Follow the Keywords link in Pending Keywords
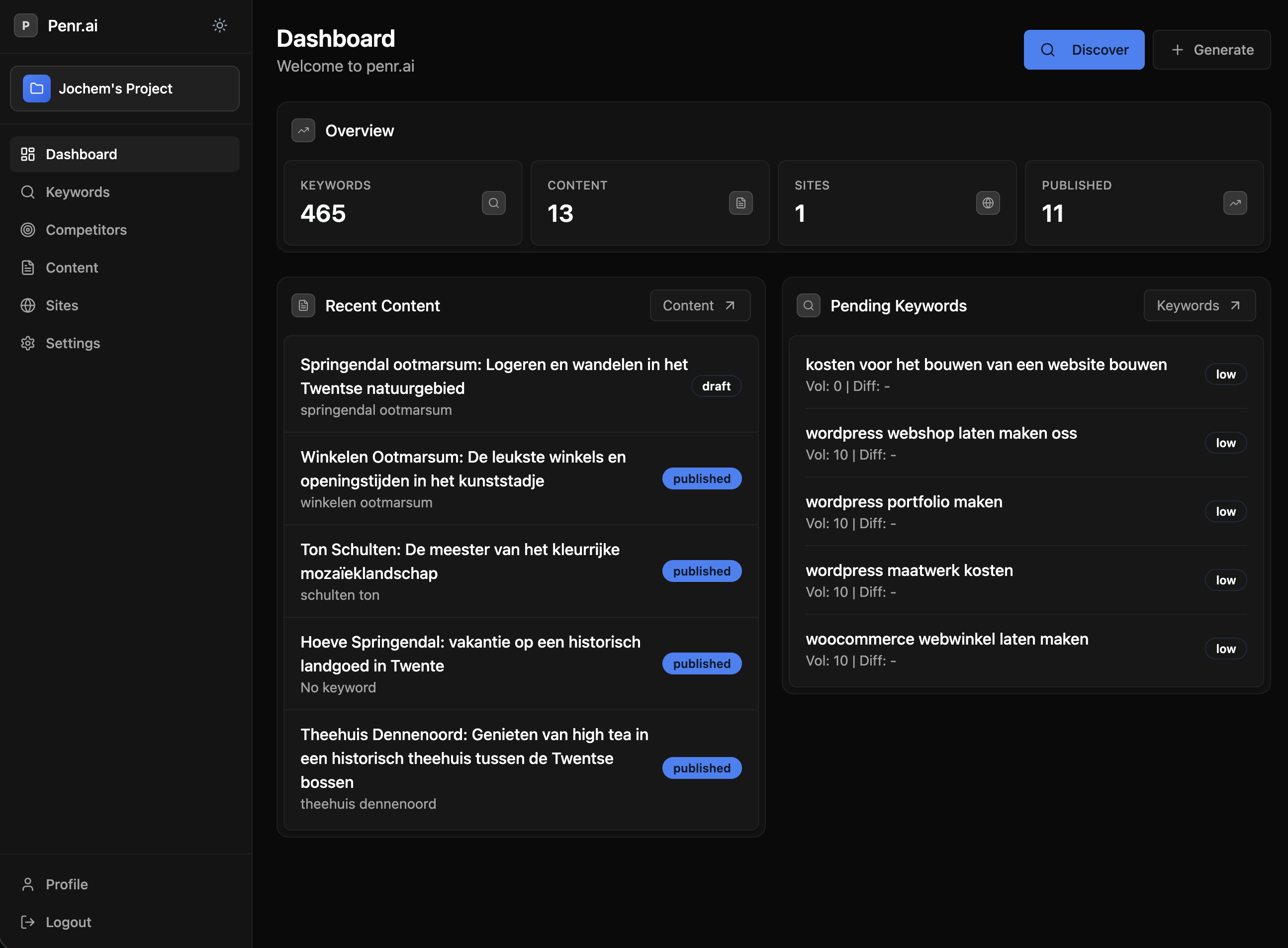 click(x=1198, y=306)
